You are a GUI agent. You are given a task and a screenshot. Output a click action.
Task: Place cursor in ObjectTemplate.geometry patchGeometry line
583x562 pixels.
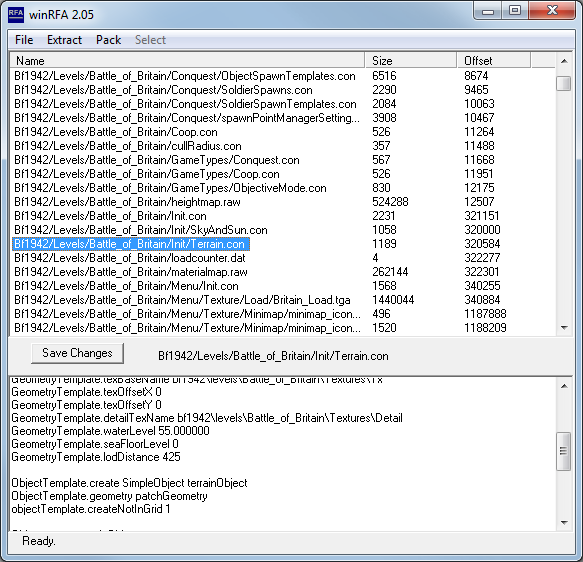tap(109, 496)
